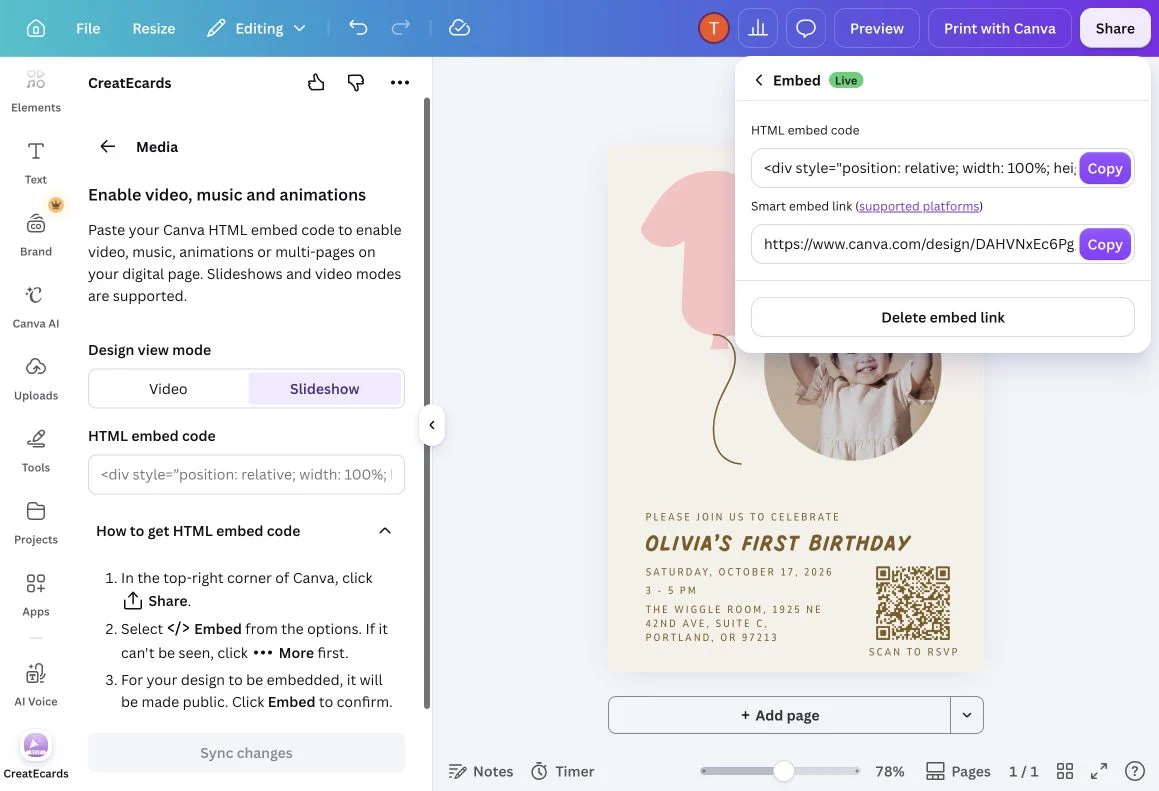Click the smart embed link URL field
1159x791 pixels.
click(918, 244)
